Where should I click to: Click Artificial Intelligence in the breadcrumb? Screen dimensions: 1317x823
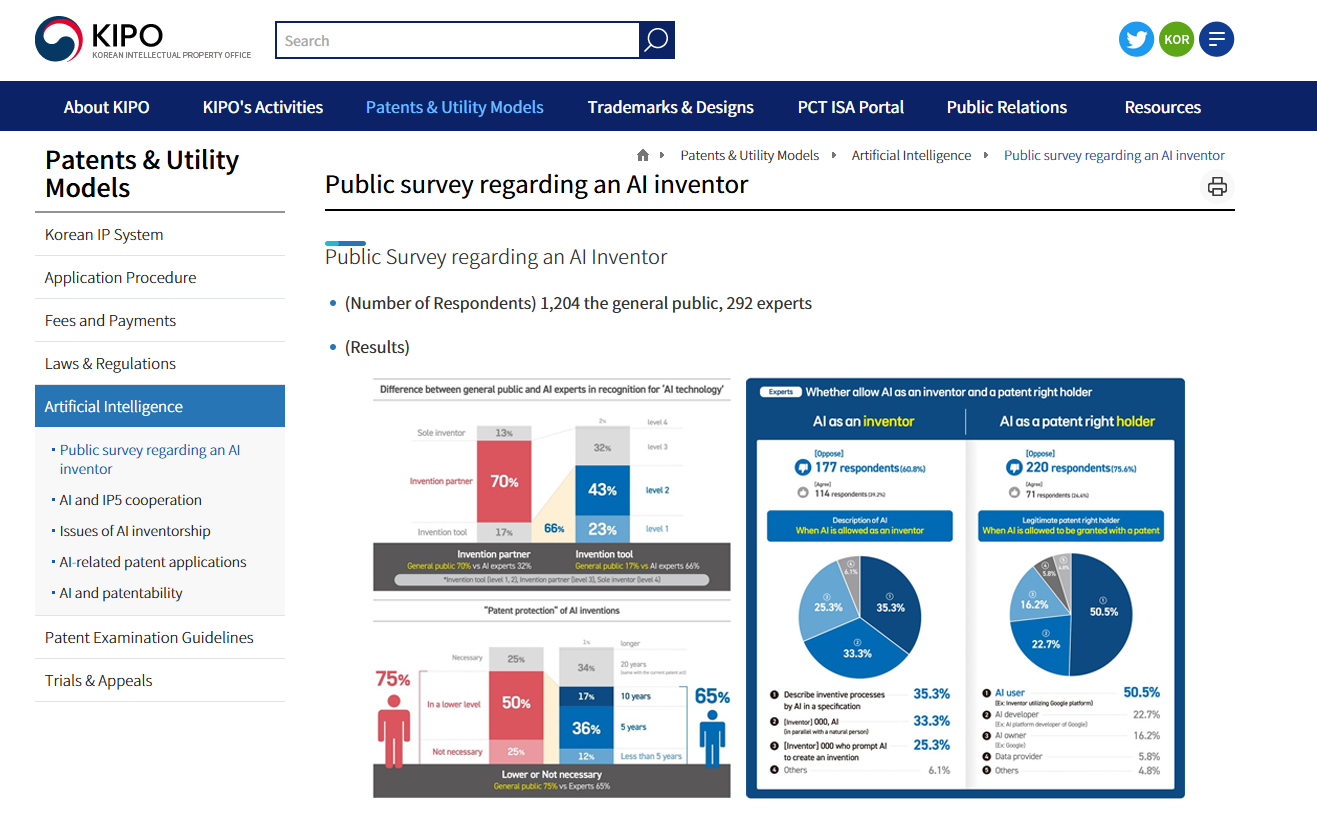[911, 156]
